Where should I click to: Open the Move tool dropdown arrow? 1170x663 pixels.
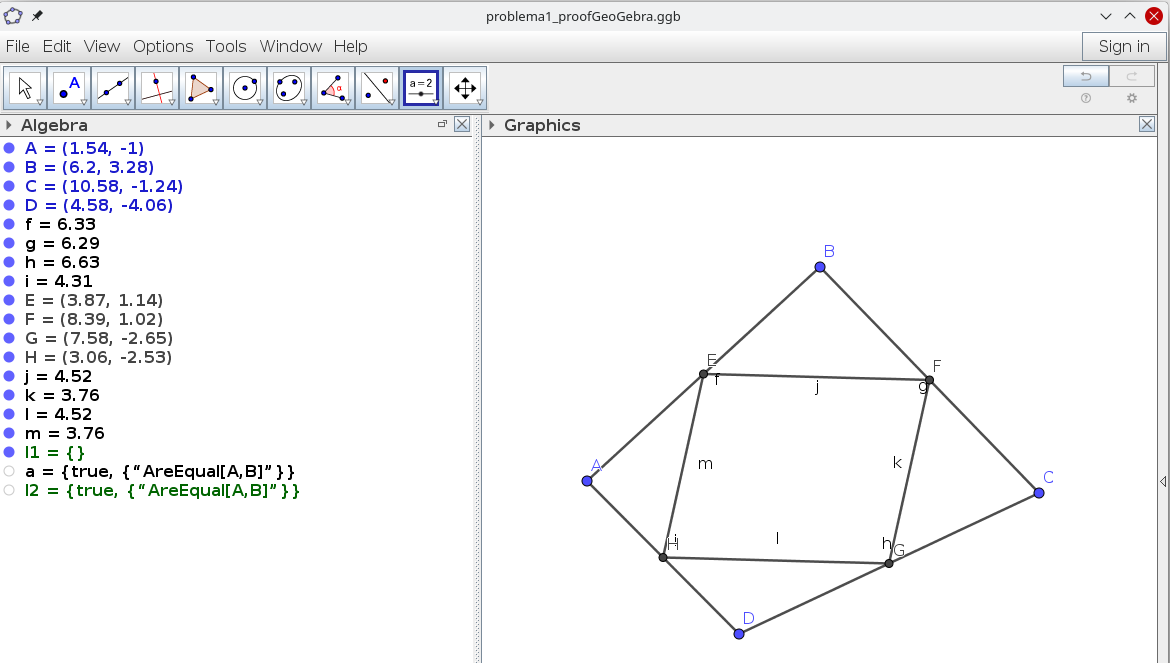[40, 102]
